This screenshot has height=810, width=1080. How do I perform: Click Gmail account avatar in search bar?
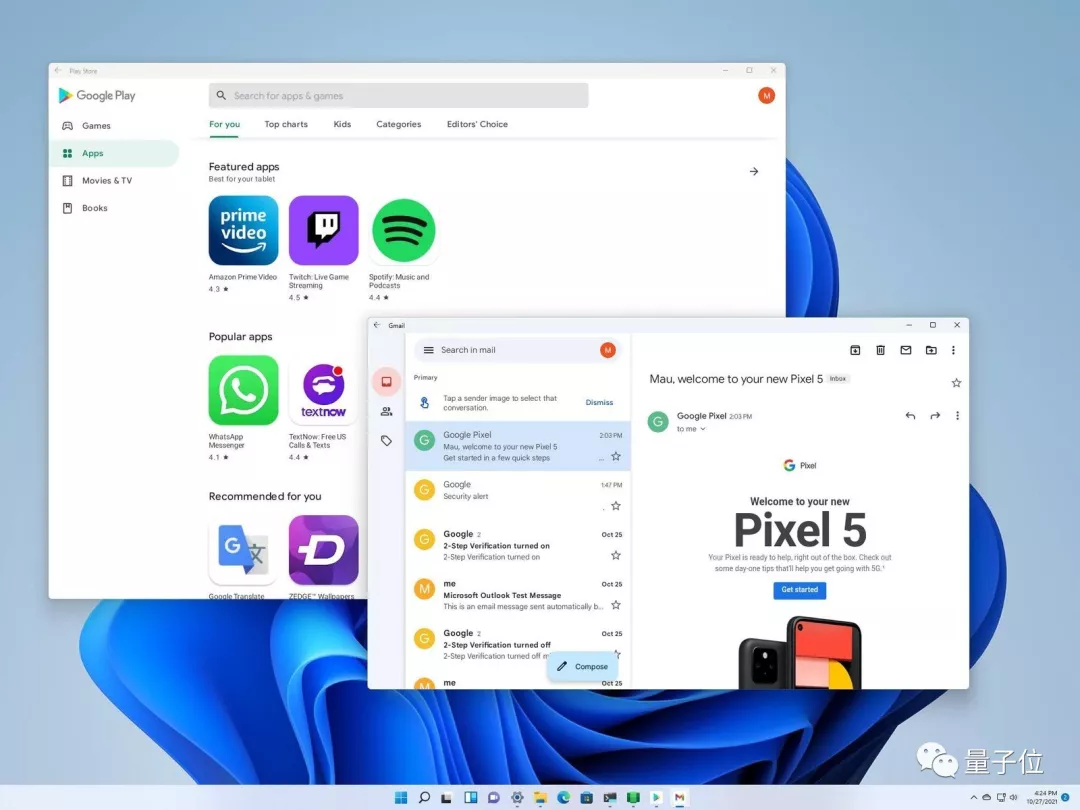click(608, 350)
